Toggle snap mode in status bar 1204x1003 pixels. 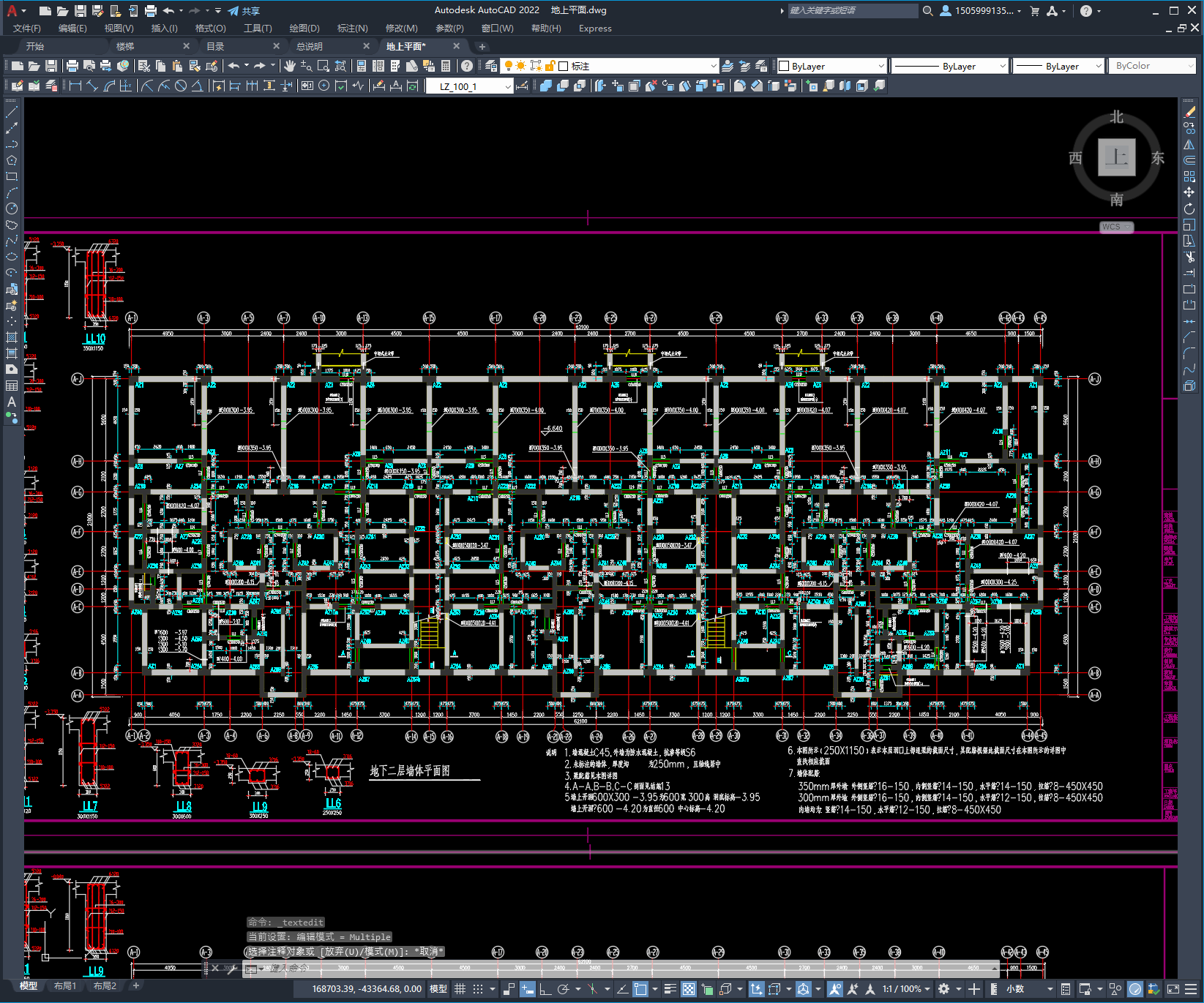click(478, 989)
